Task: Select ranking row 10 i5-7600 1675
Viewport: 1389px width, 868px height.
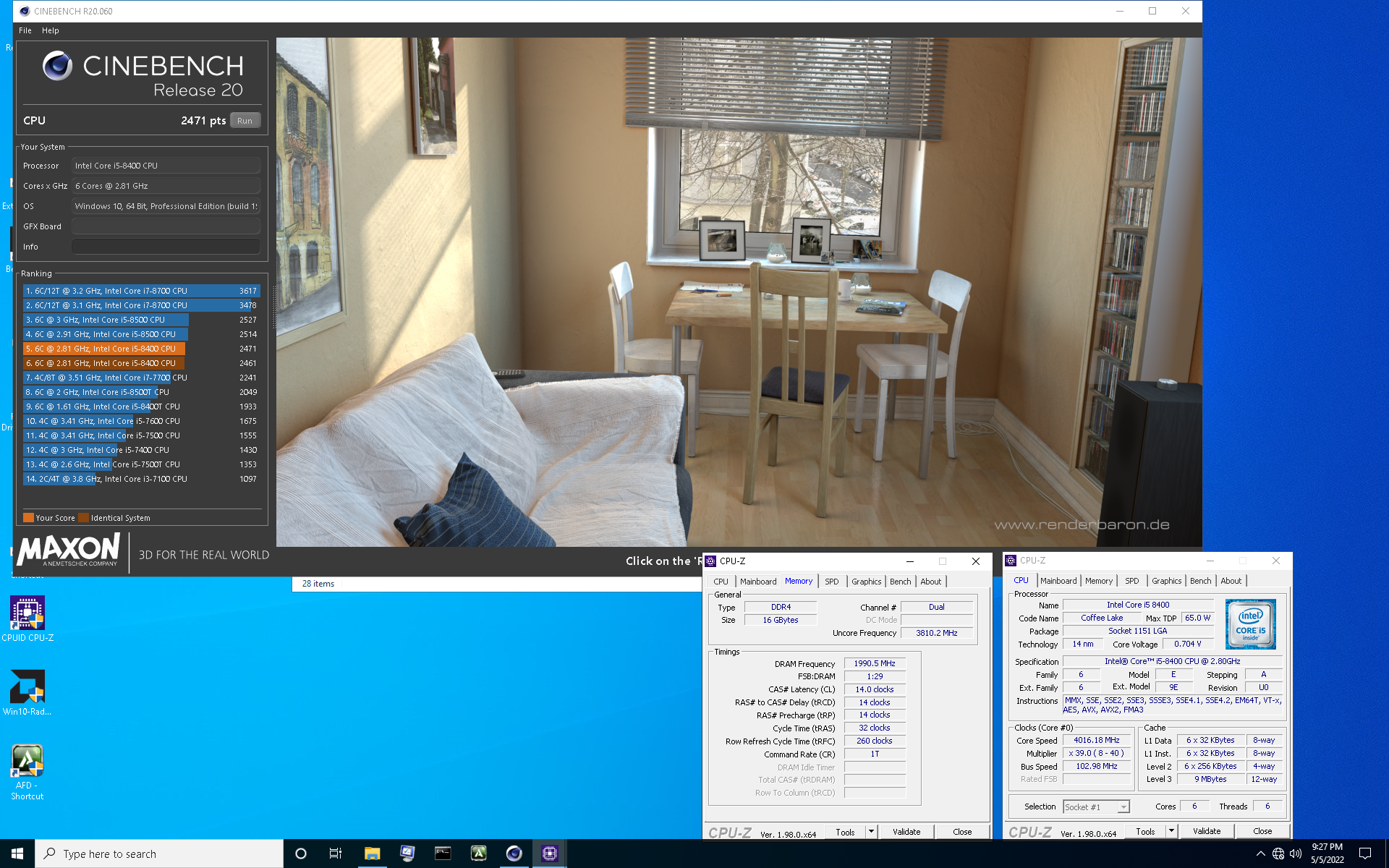Action: [141, 421]
